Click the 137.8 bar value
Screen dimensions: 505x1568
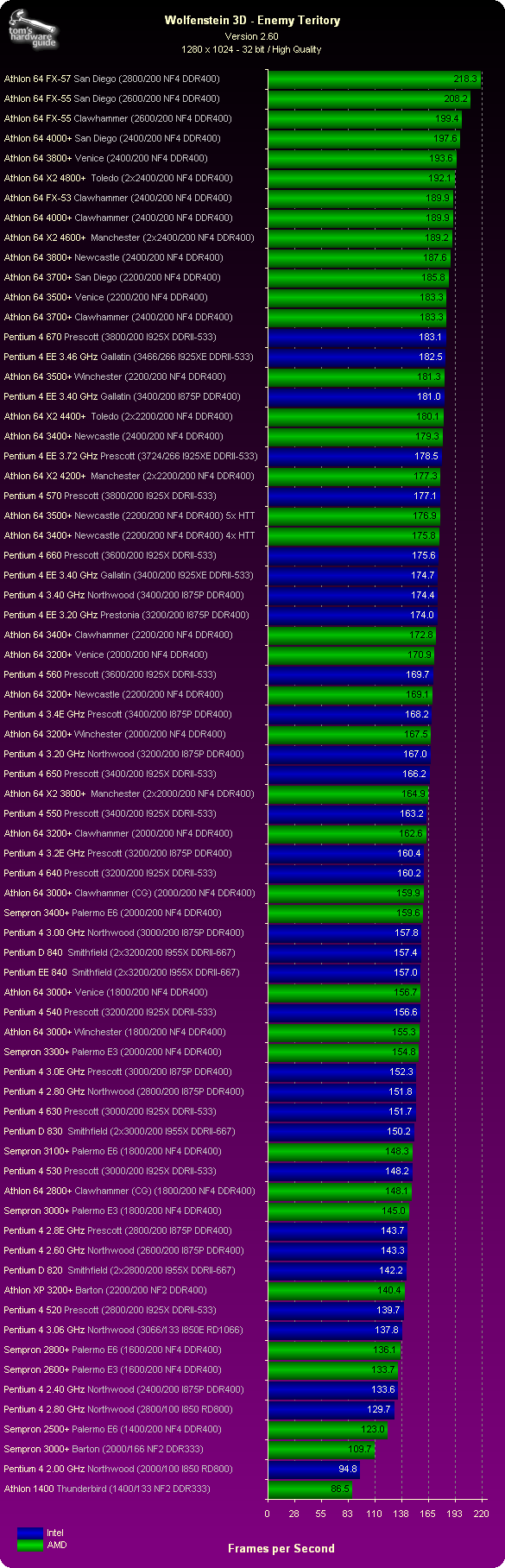tap(387, 1330)
